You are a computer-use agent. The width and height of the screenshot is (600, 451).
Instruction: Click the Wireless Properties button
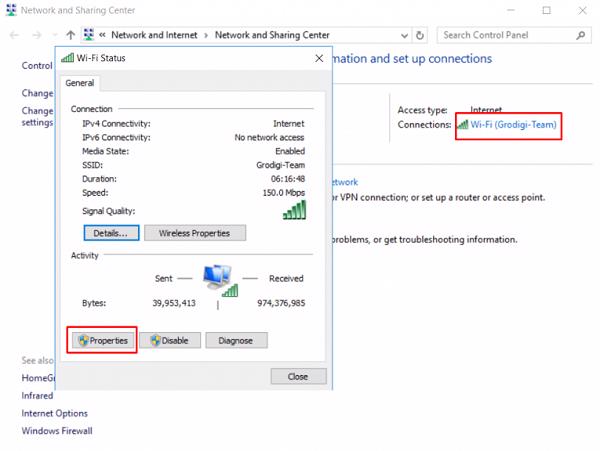195,233
